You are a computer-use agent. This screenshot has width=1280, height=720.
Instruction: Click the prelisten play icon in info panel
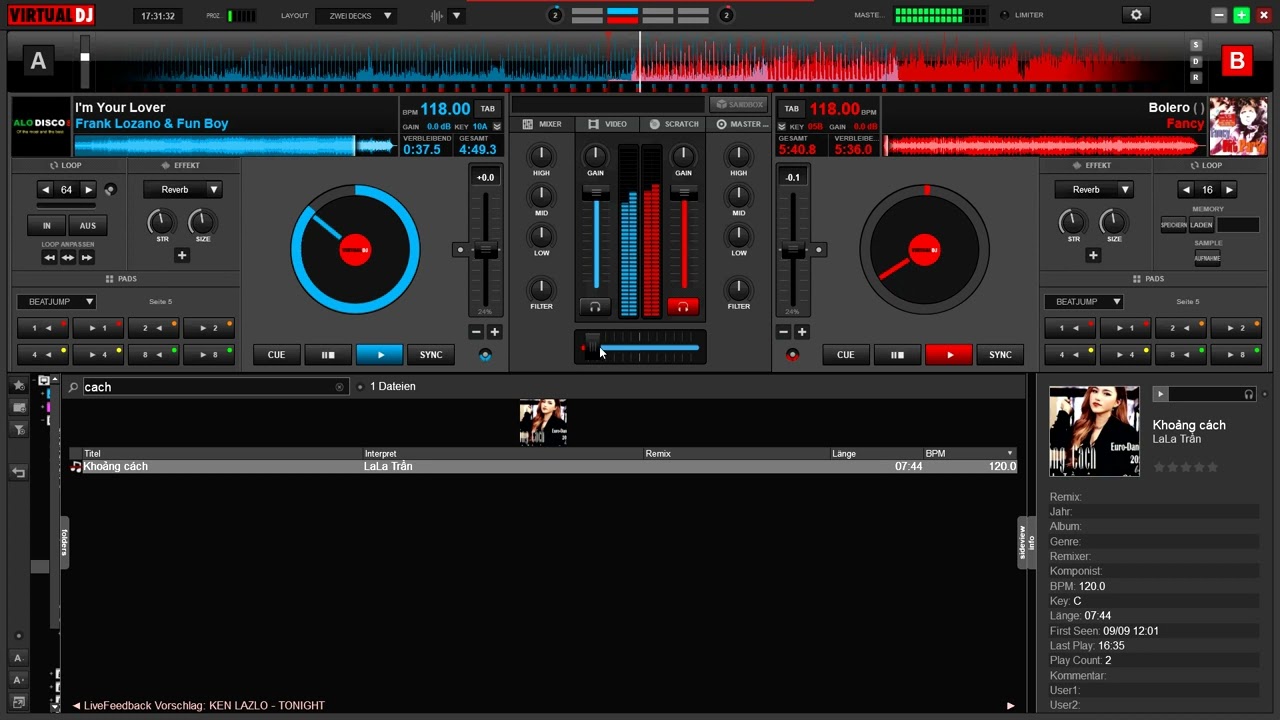(x=1160, y=395)
